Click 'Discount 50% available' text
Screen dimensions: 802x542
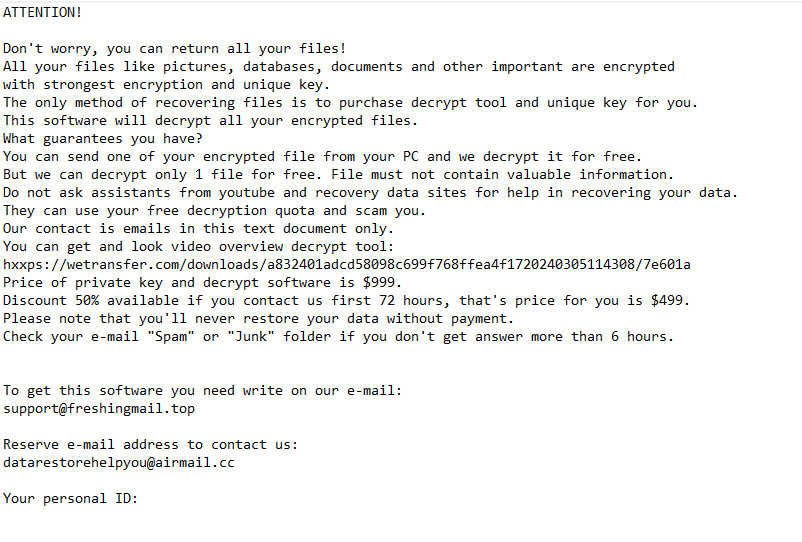pos(99,301)
